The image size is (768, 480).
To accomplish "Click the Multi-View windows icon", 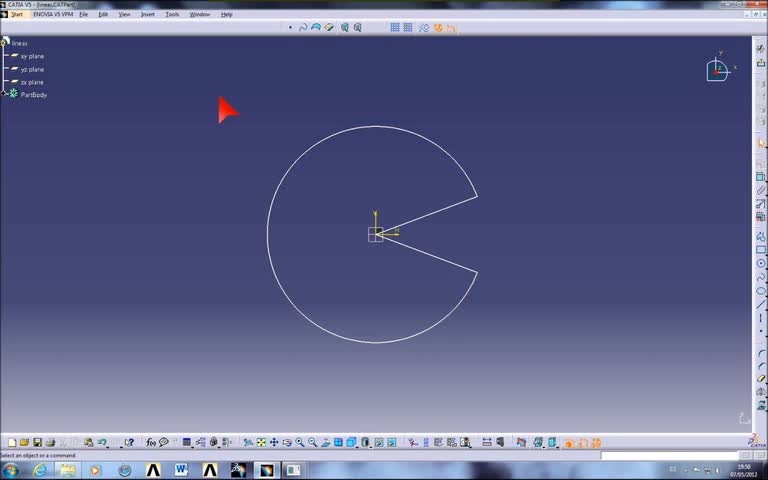I will 338,443.
